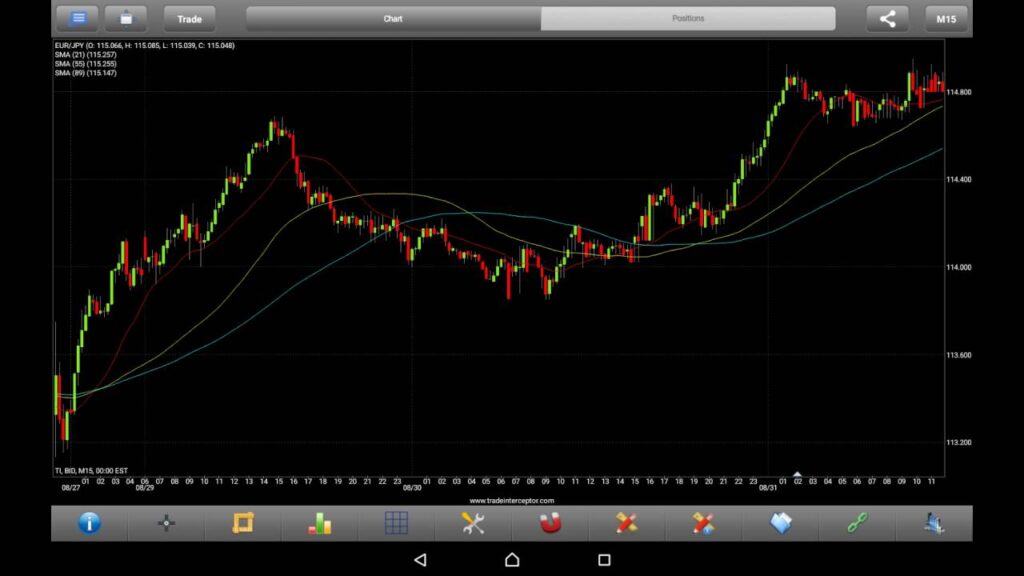This screenshot has height=576, width=1024.
Task: Open wrench and screwdriver settings
Action: click(x=473, y=523)
